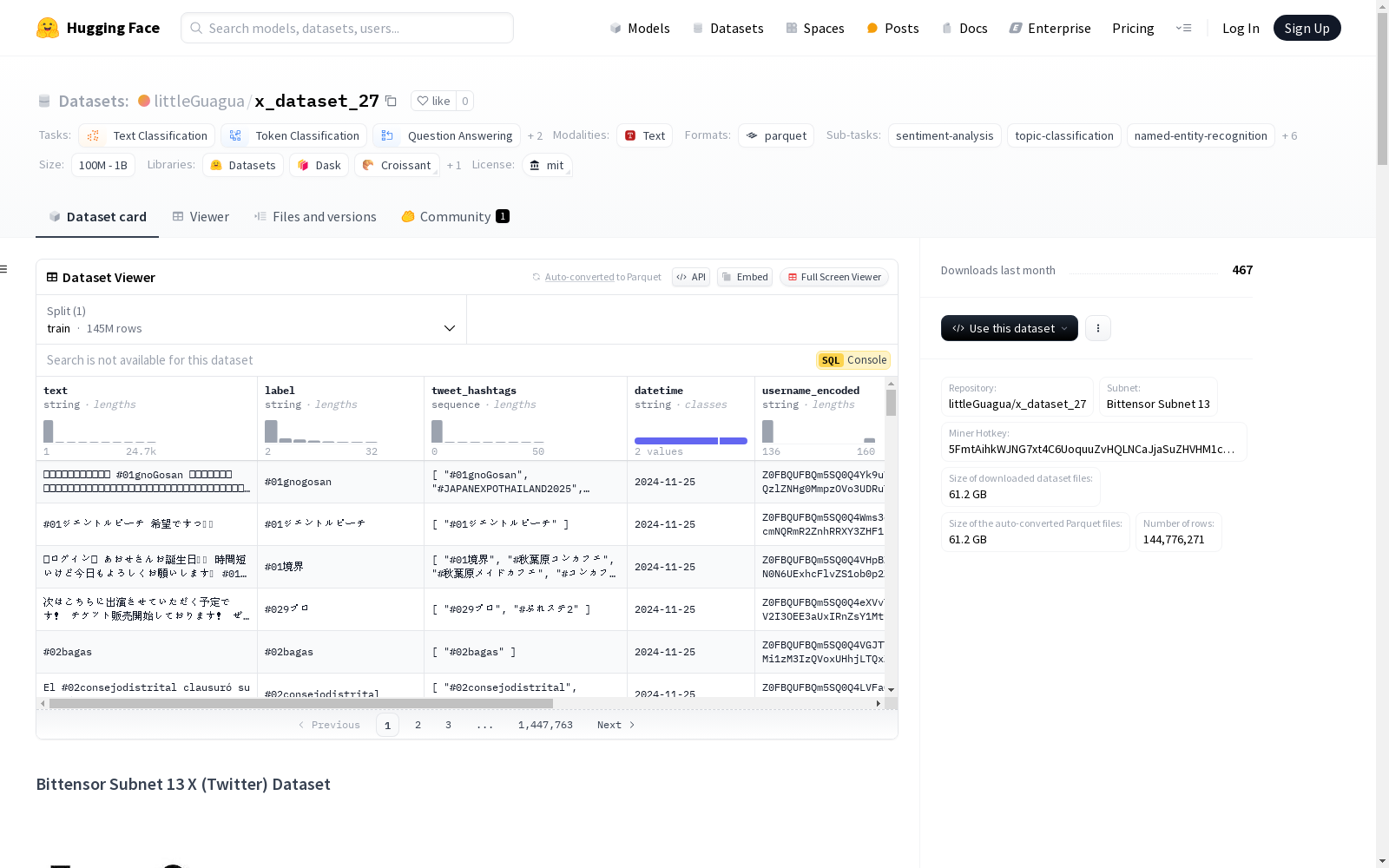This screenshot has width=1389, height=868.
Task: Switch to the Viewer tab
Action: [x=201, y=217]
